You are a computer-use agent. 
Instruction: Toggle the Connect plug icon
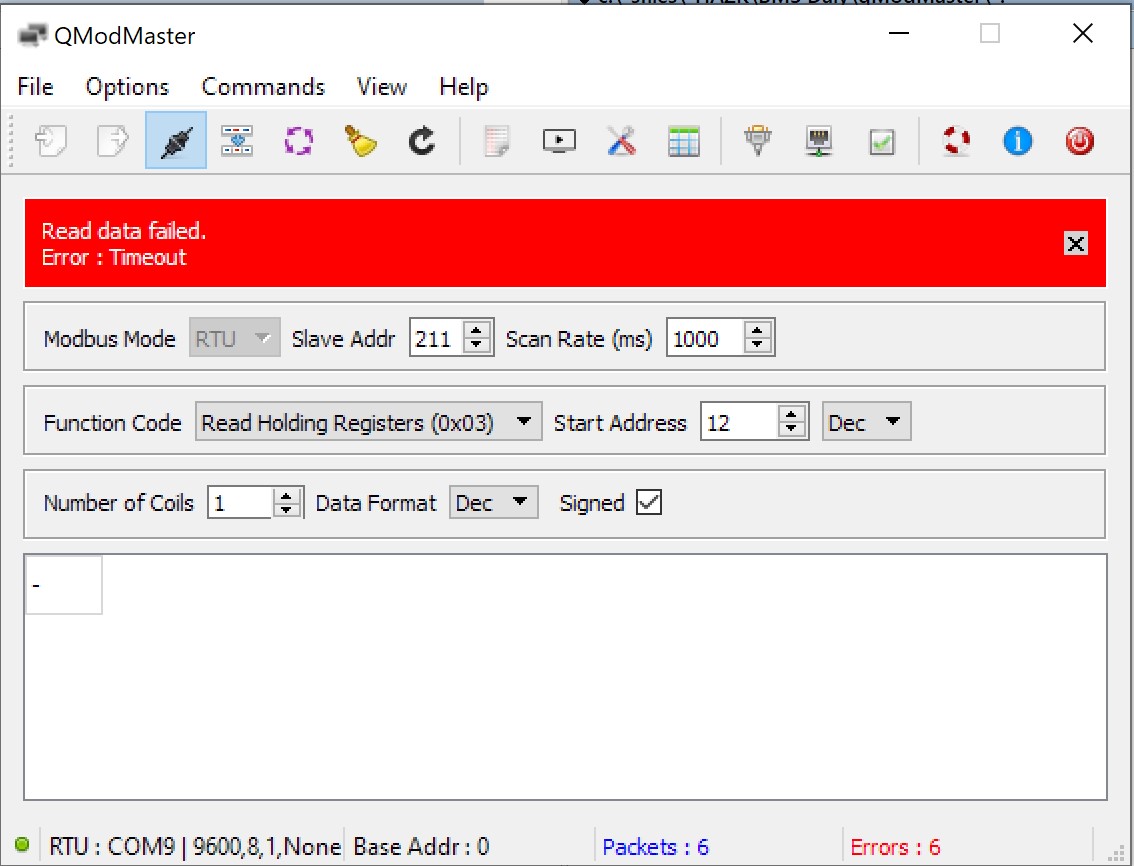point(176,140)
